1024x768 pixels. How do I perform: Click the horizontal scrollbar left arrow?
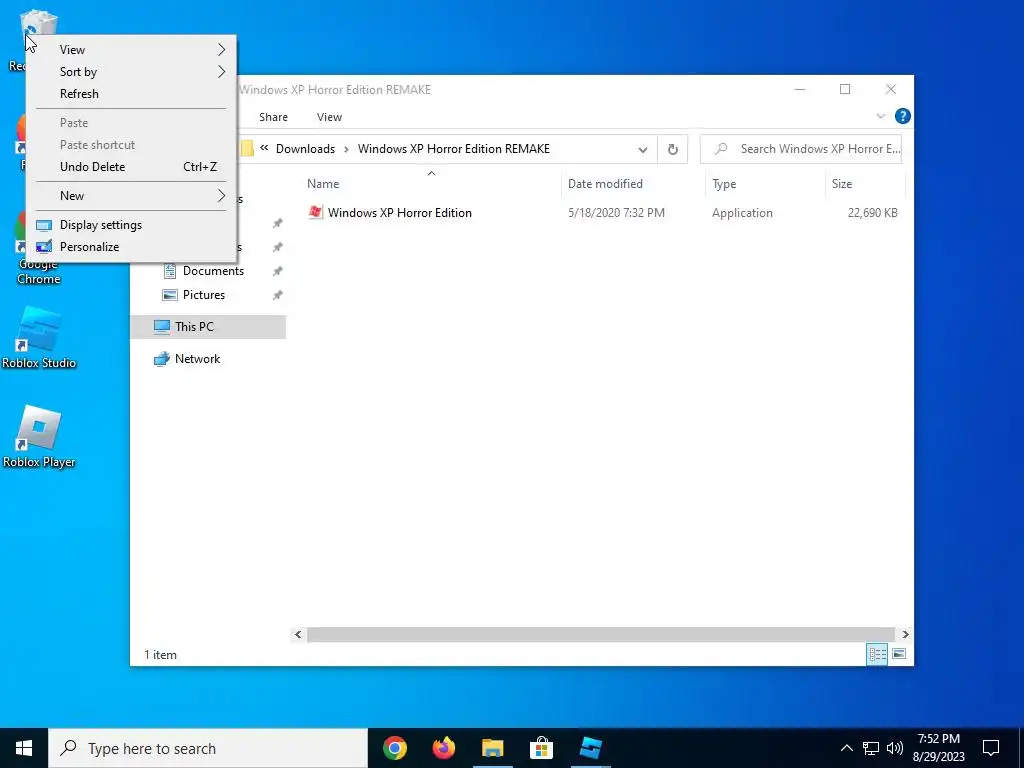point(298,634)
